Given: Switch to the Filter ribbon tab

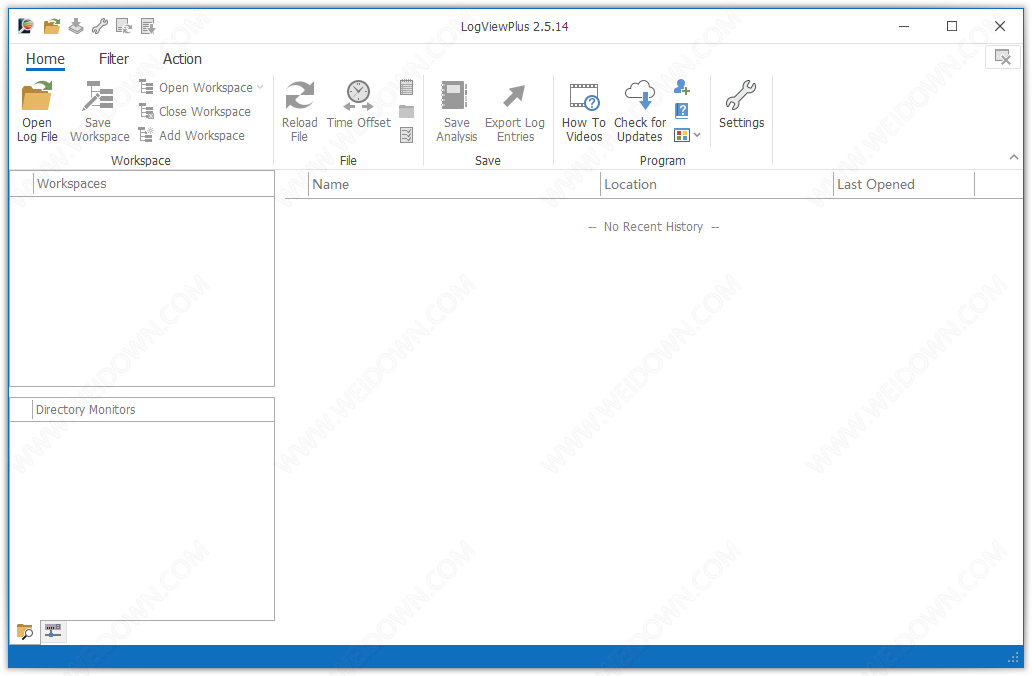Looking at the screenshot, I should tap(114, 59).
